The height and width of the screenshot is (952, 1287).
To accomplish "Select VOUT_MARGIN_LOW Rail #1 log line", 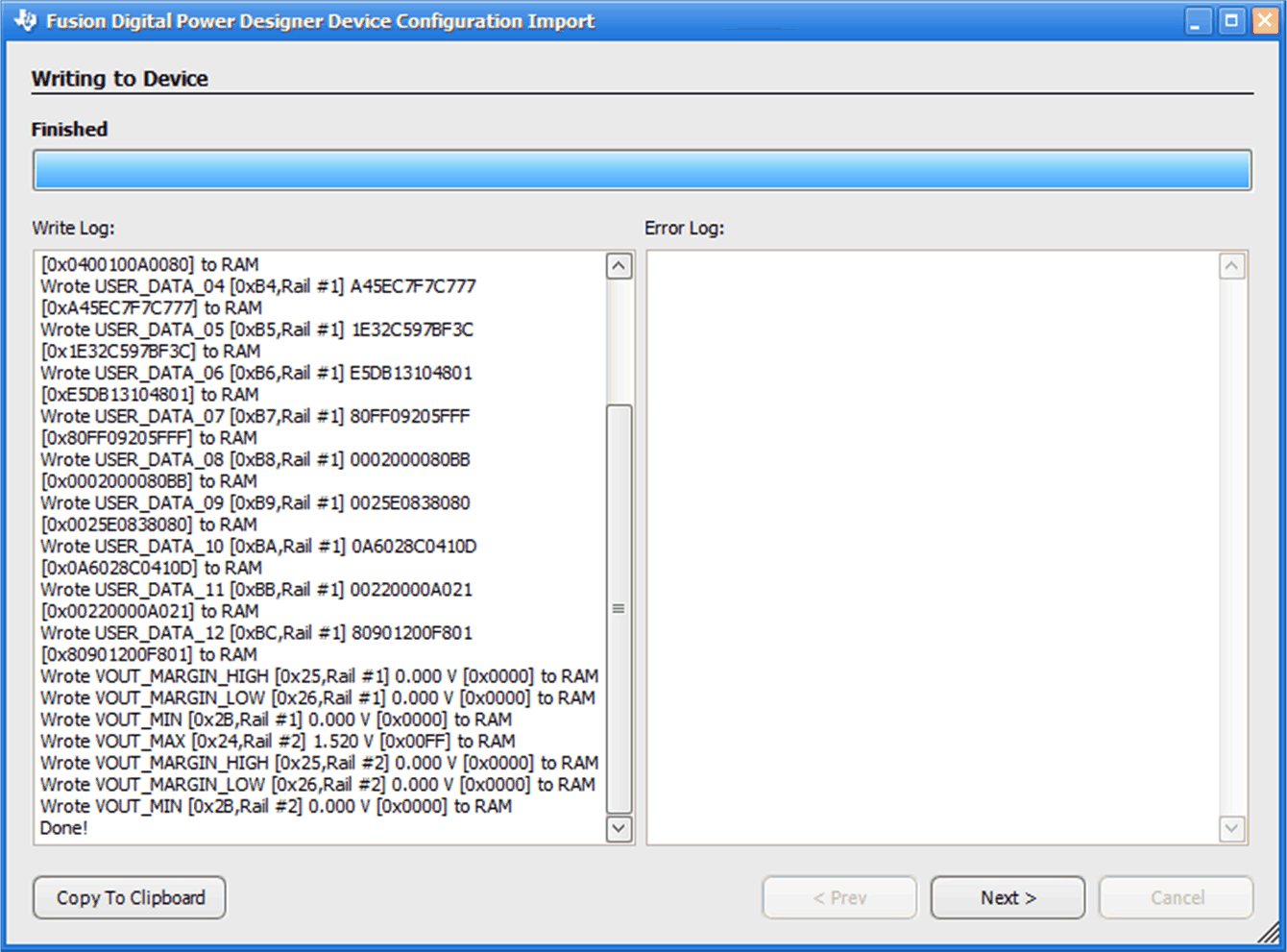I will coord(318,697).
